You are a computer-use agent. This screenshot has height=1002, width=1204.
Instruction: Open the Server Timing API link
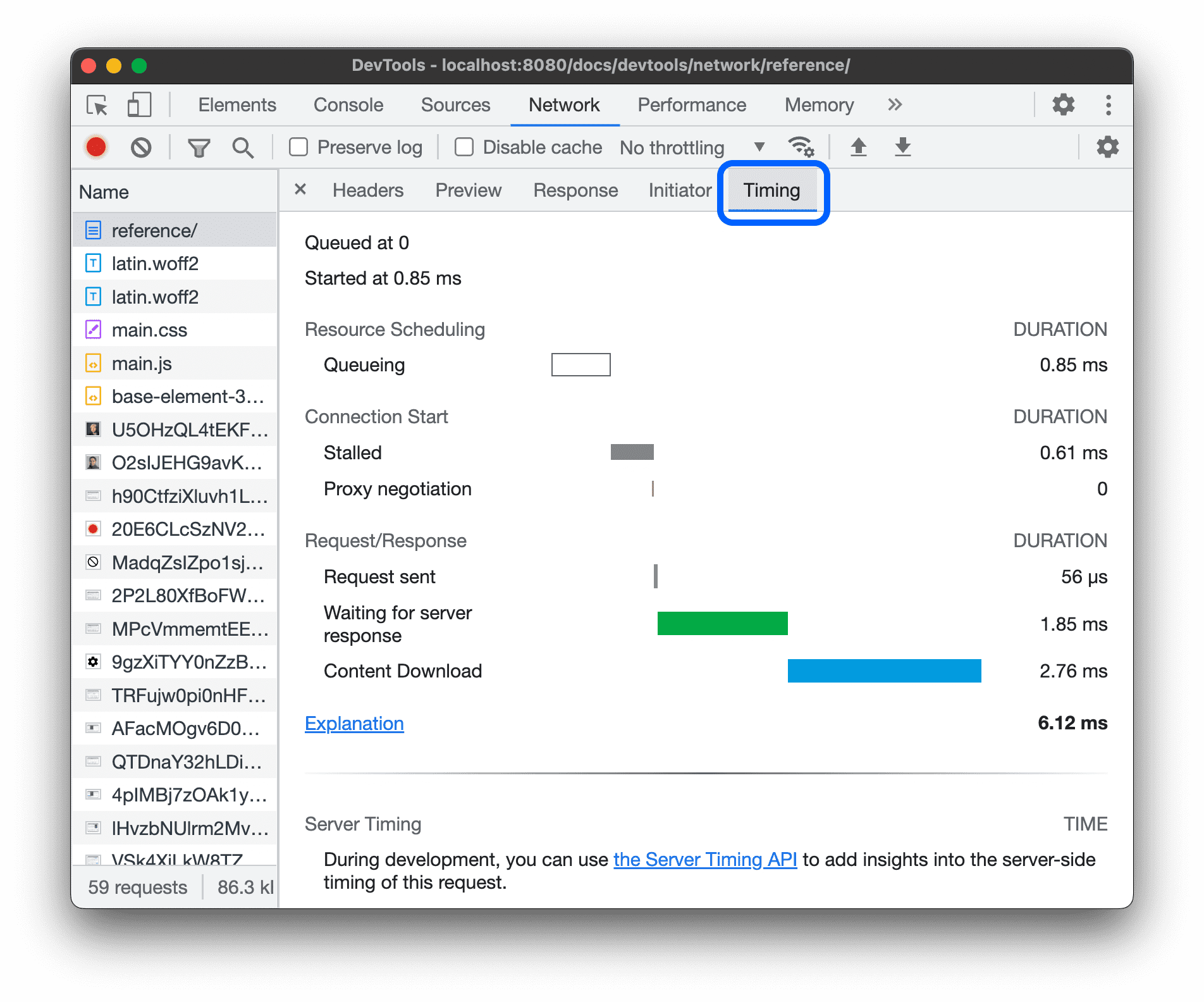[x=704, y=859]
